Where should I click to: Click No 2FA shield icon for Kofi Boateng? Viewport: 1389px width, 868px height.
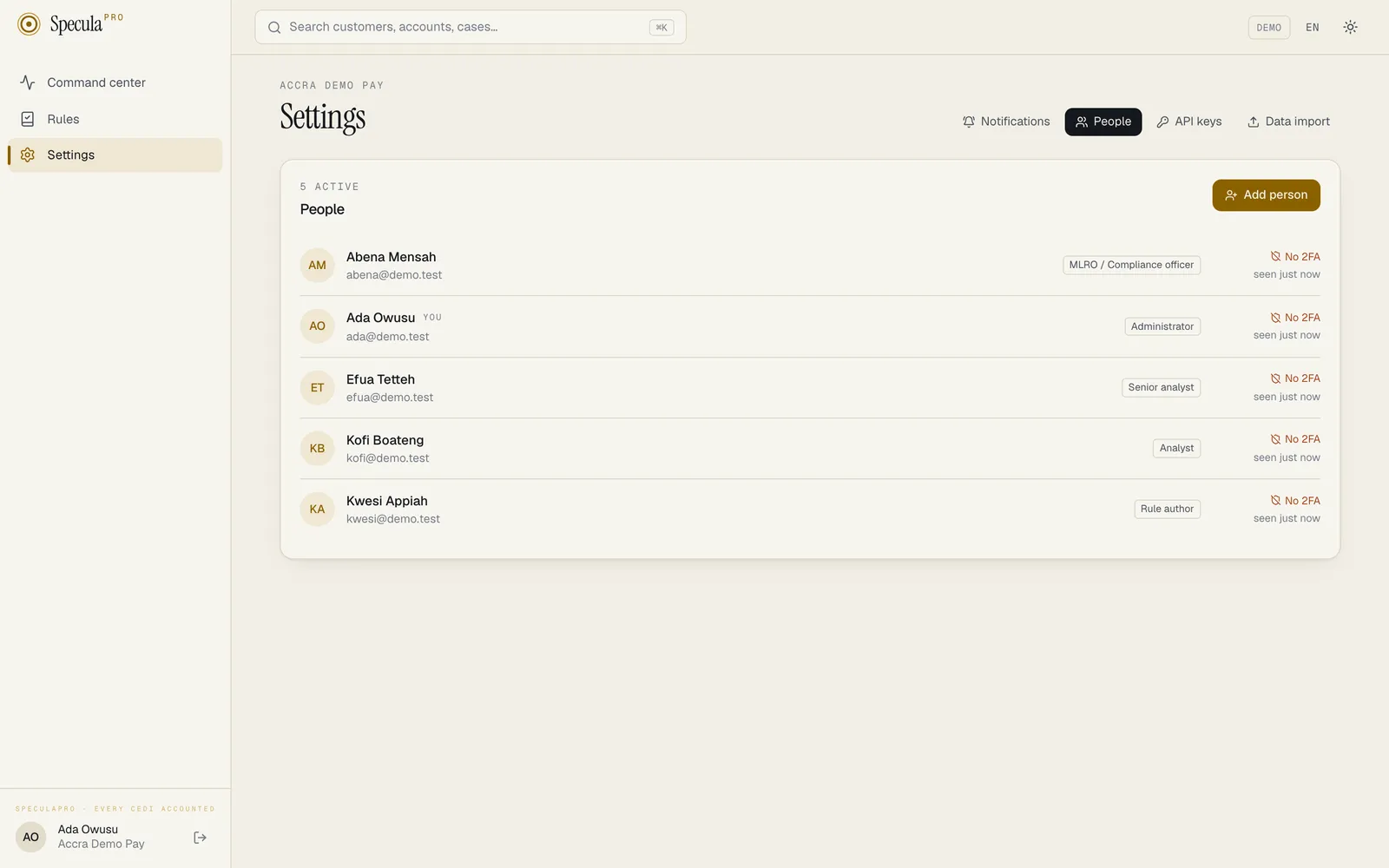[1275, 439]
